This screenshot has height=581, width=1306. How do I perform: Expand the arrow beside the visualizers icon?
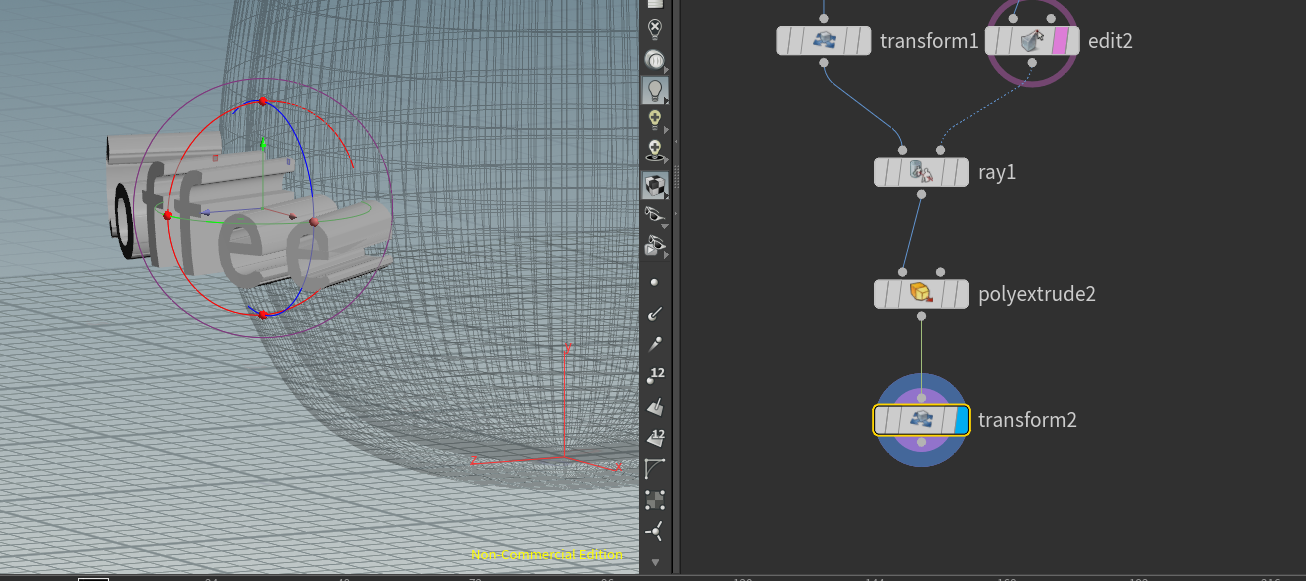665,226
